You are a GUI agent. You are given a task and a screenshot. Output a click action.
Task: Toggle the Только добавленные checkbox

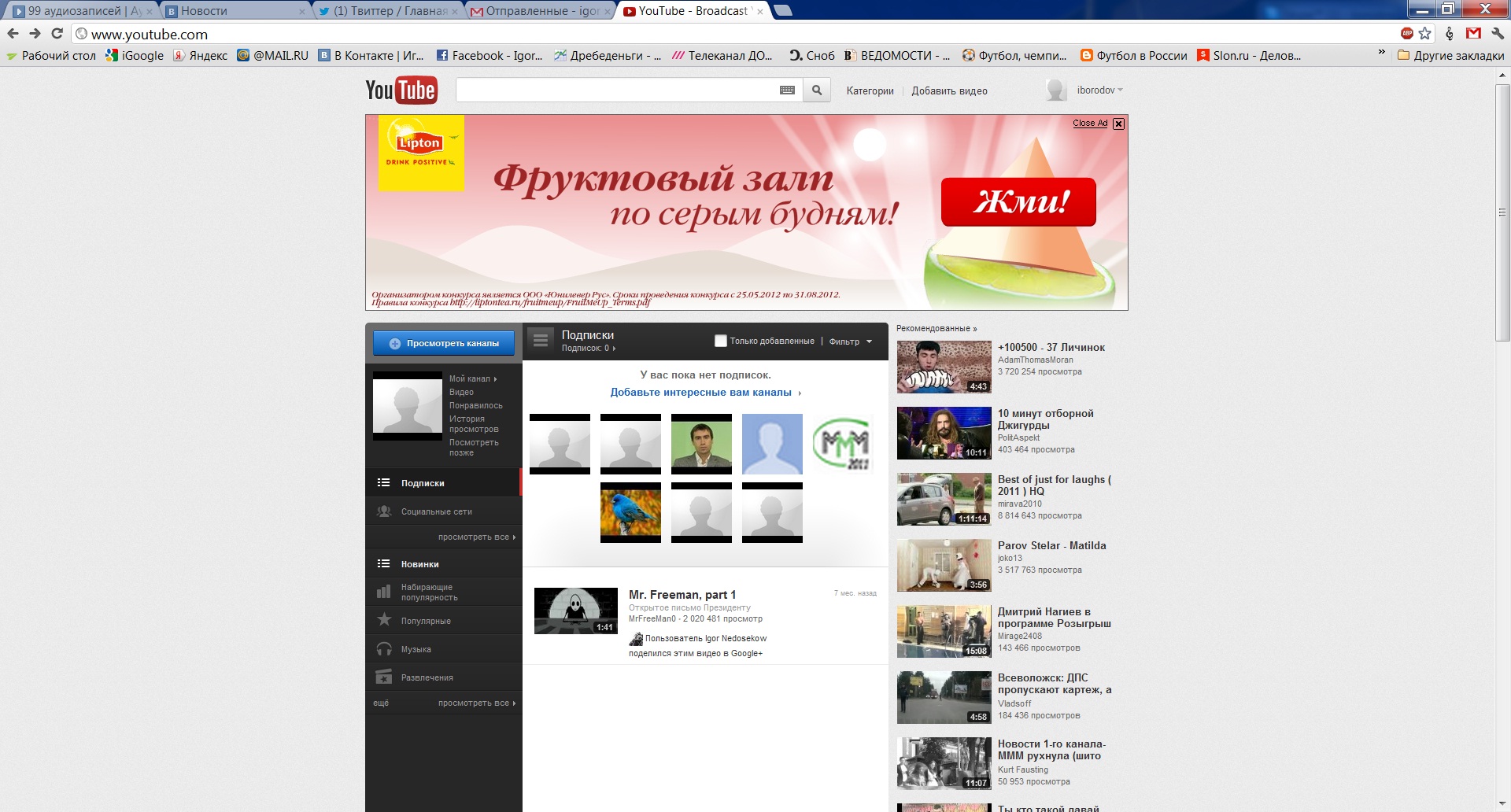click(720, 341)
